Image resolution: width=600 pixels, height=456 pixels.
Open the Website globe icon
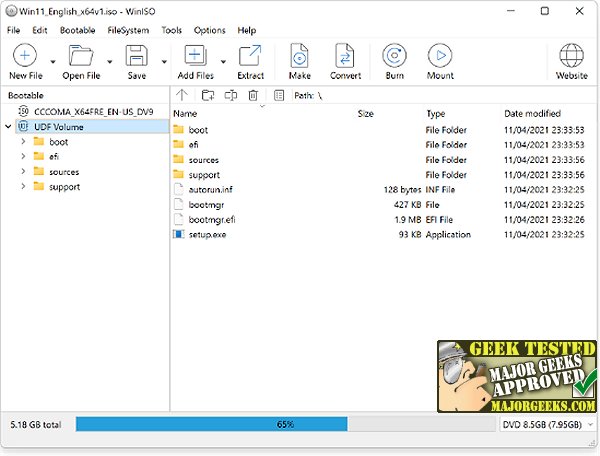tap(571, 56)
